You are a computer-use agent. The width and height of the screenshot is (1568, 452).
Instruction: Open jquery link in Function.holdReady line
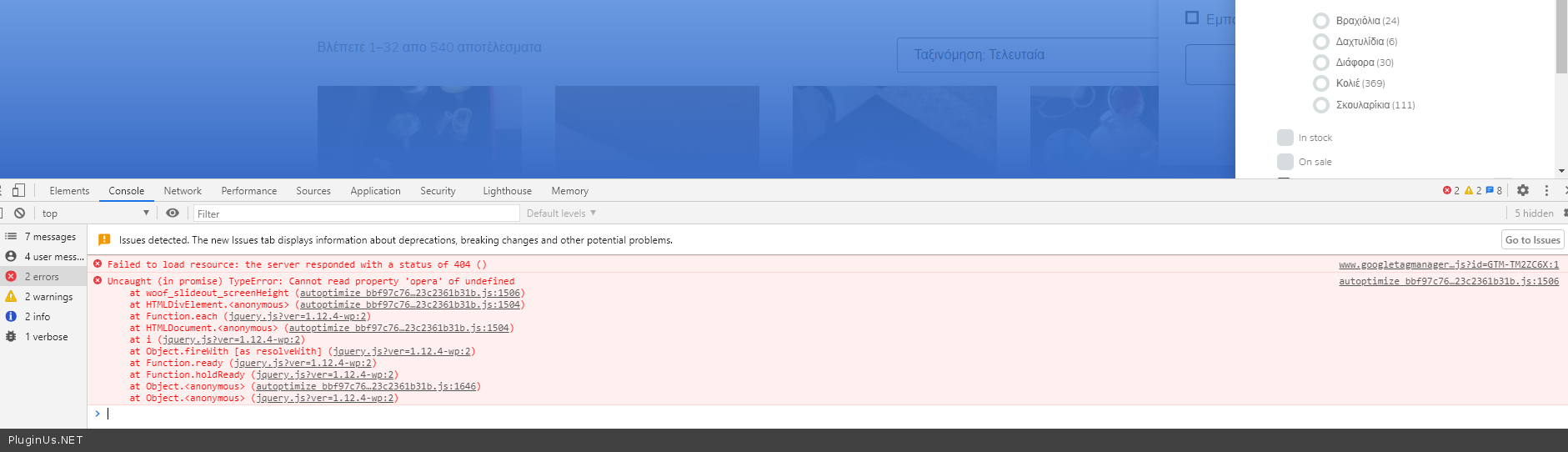pyautogui.click(x=324, y=374)
